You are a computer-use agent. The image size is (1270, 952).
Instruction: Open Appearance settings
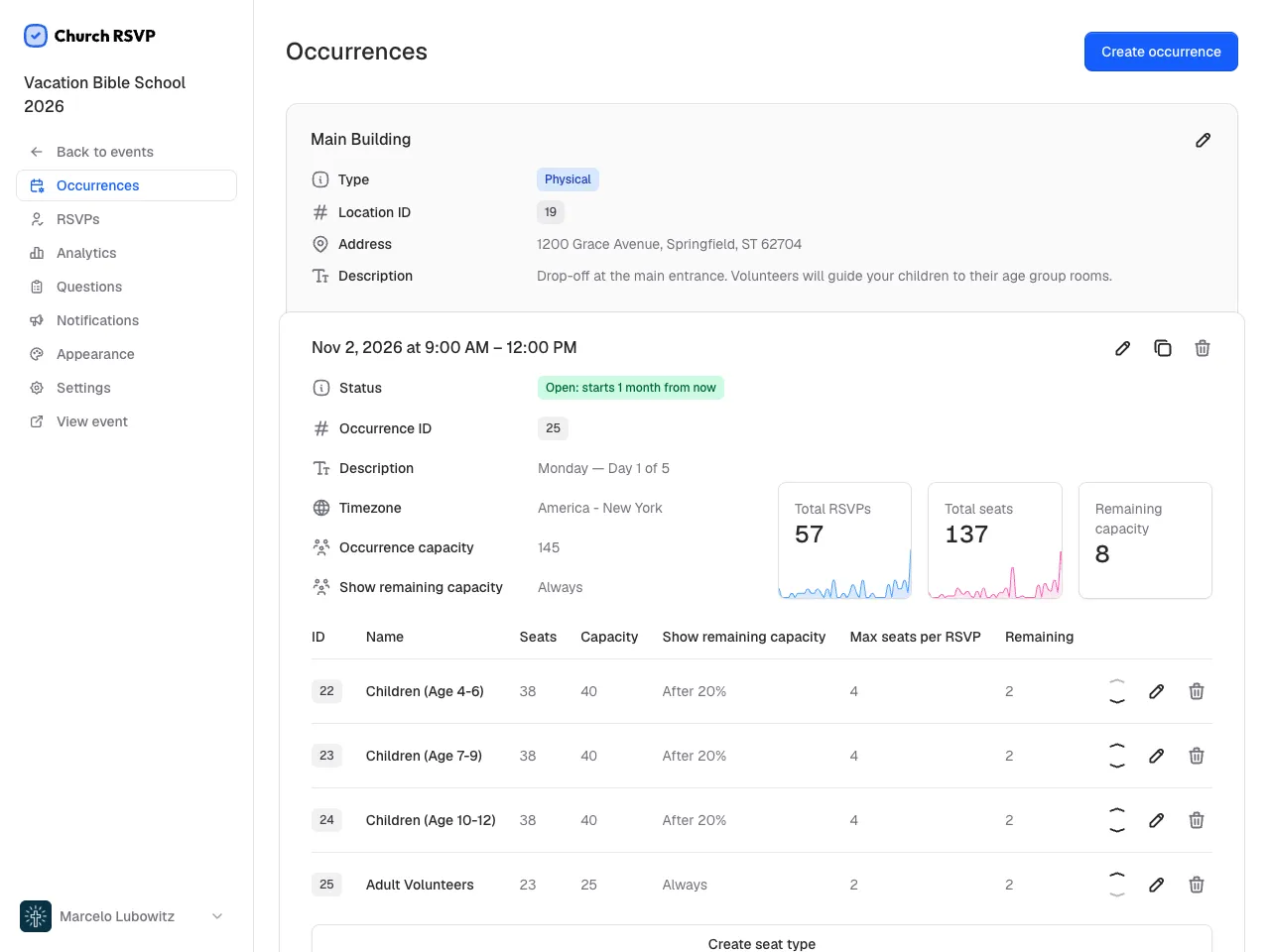pos(126,354)
